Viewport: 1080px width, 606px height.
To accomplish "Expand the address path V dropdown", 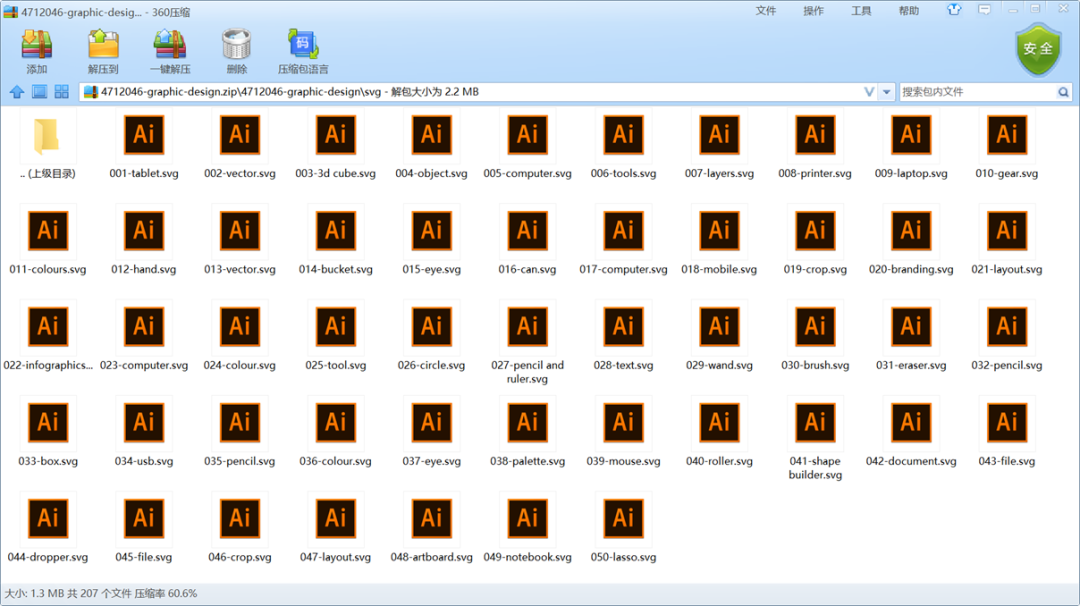I will pyautogui.click(x=869, y=92).
